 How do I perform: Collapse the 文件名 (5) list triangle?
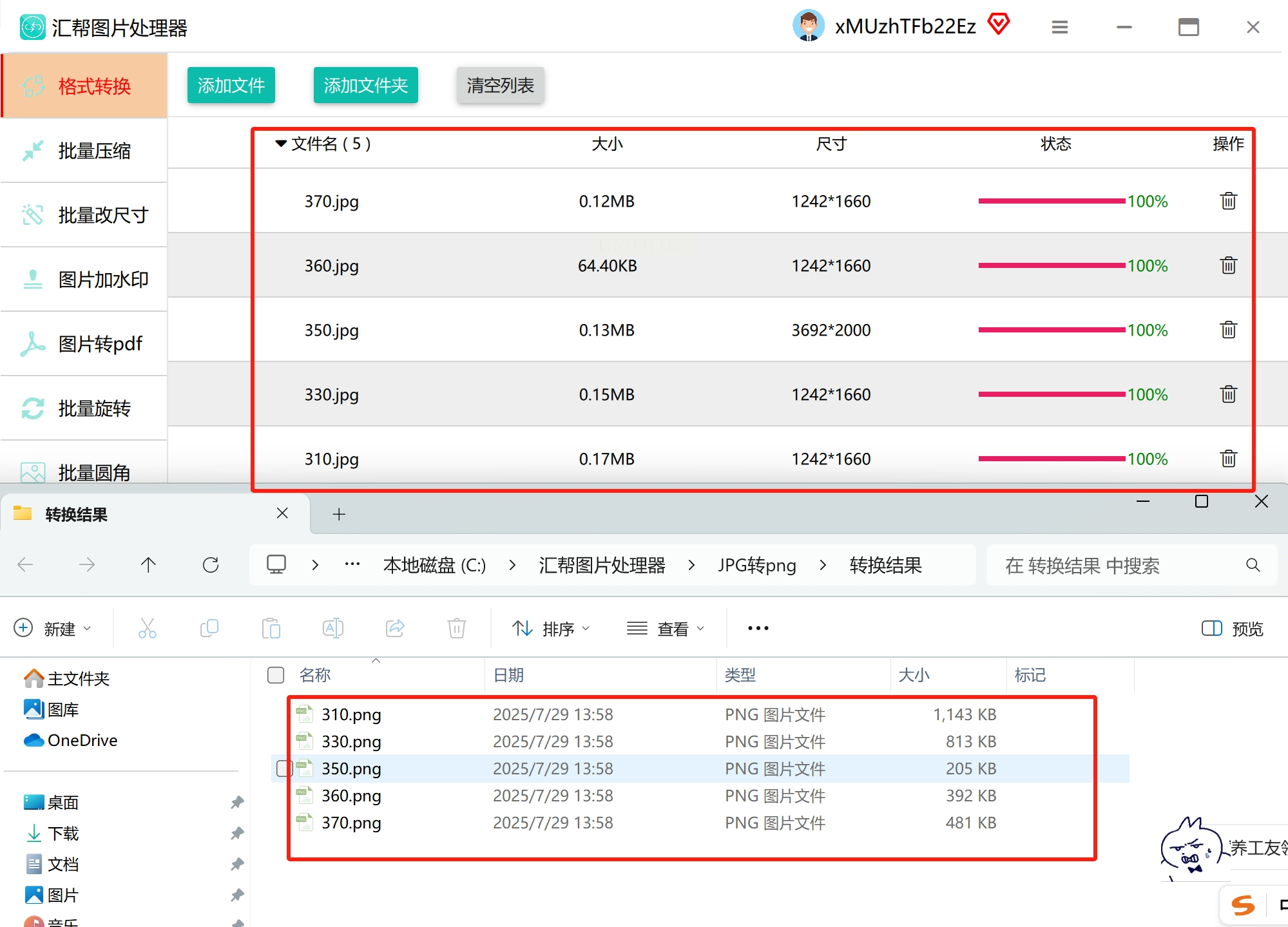tap(281, 143)
